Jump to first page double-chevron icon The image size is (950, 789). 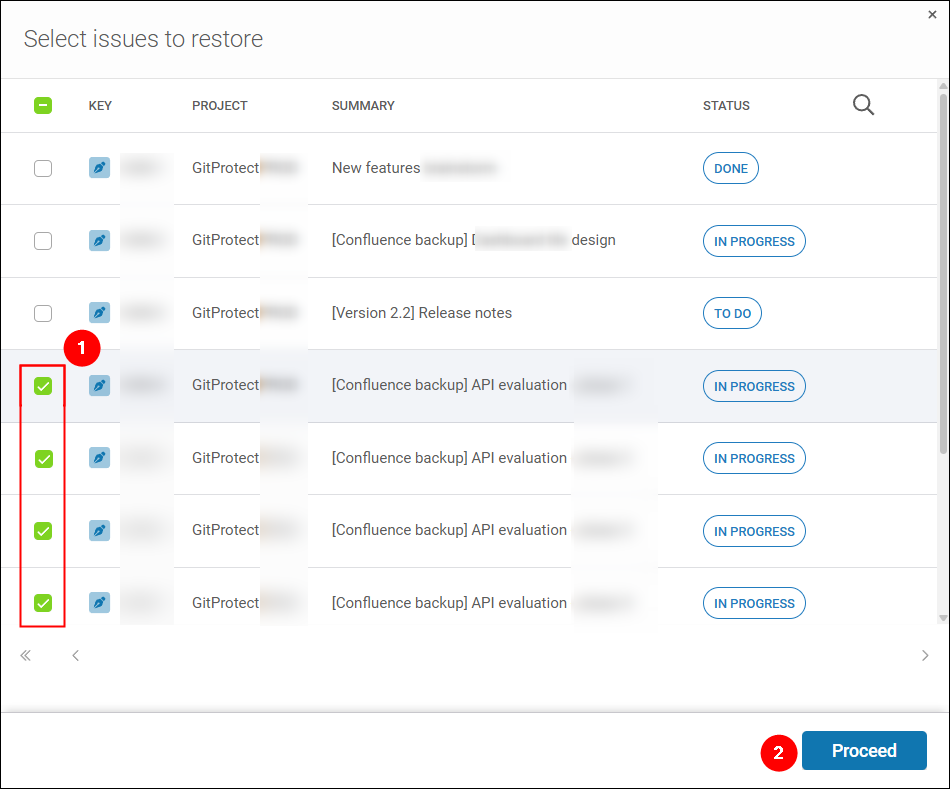pyautogui.click(x=25, y=655)
